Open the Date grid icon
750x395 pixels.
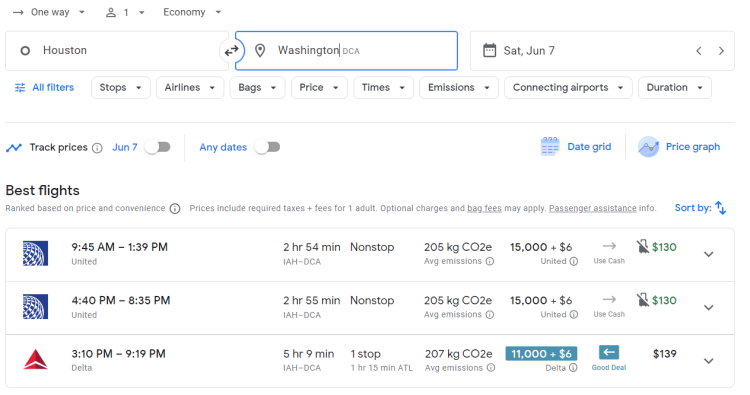click(x=550, y=147)
